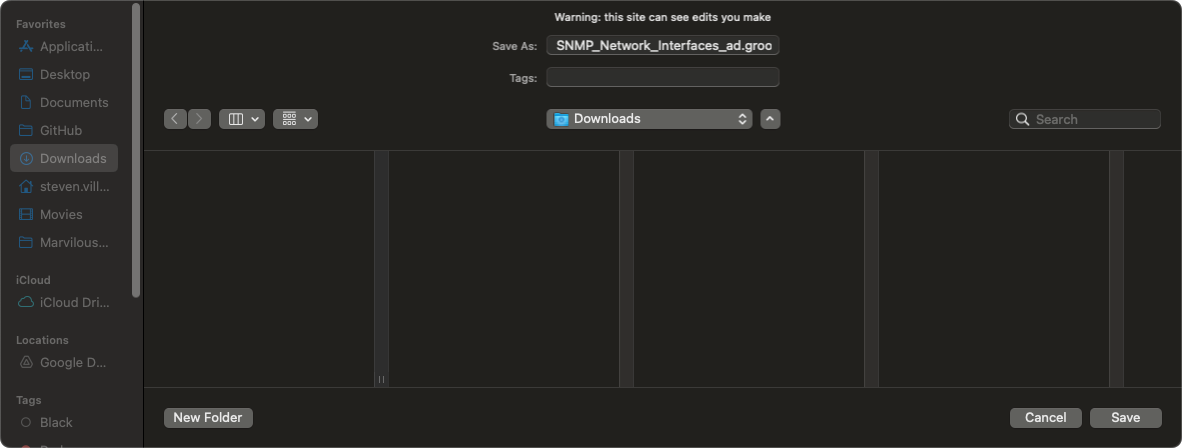Go forward with the right chevron button
The height and width of the screenshot is (448, 1182).
pyautogui.click(x=199, y=119)
